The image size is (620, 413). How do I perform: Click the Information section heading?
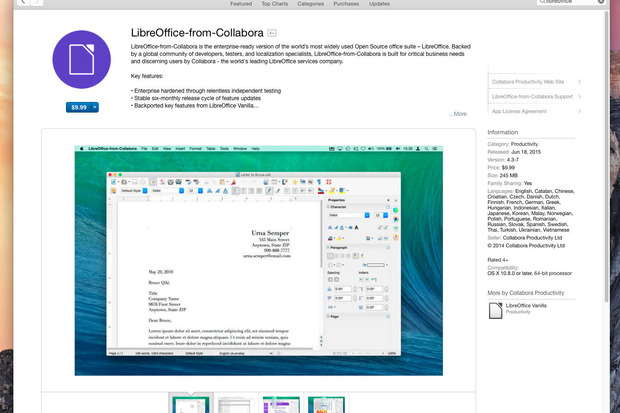click(x=503, y=132)
